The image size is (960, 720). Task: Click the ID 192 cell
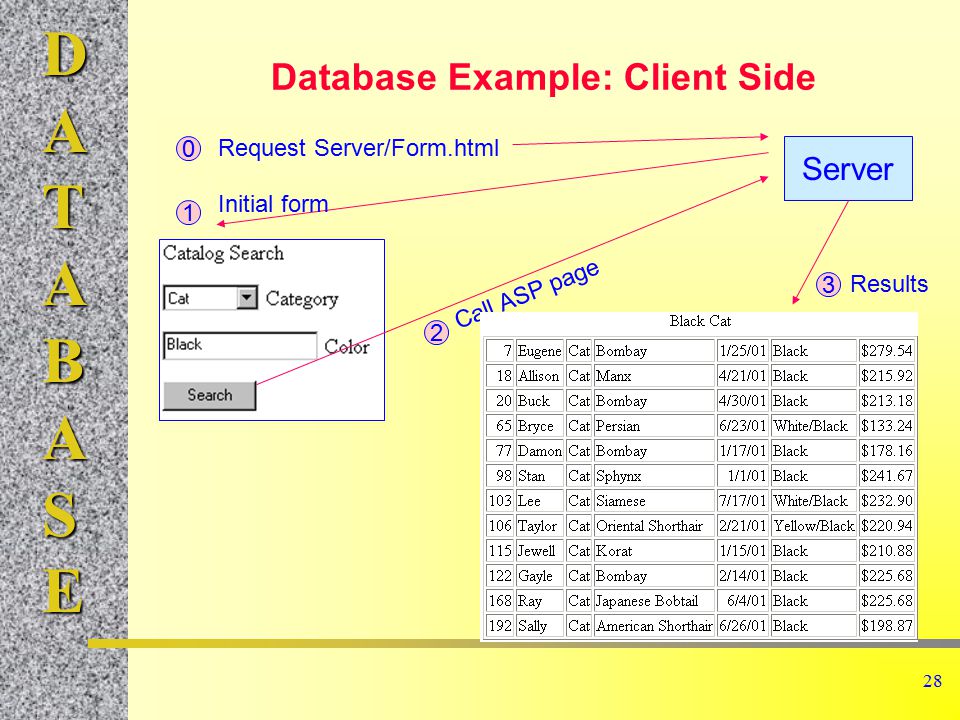pyautogui.click(x=500, y=626)
